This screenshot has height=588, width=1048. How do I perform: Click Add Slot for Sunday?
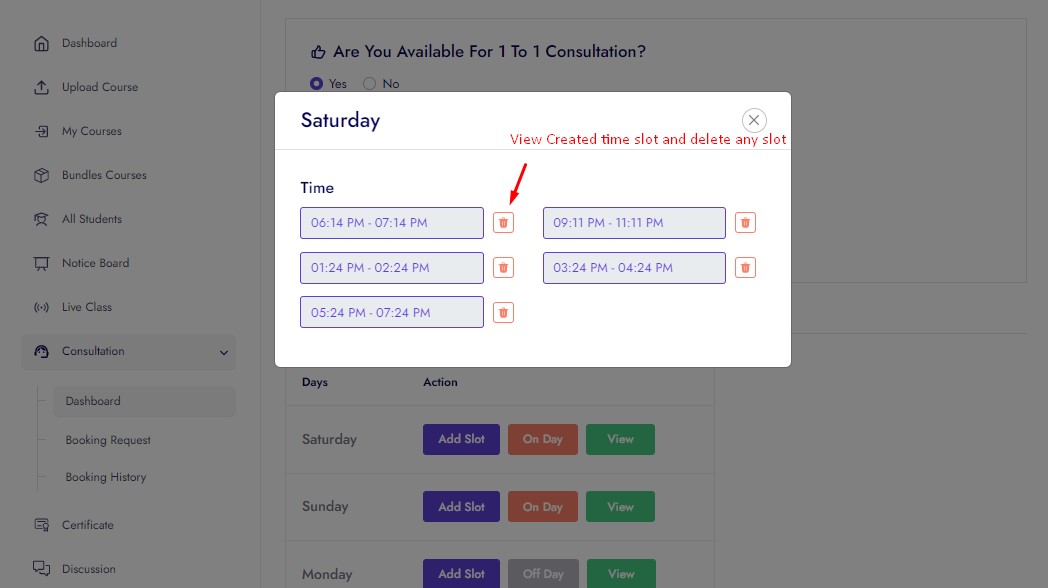(461, 507)
